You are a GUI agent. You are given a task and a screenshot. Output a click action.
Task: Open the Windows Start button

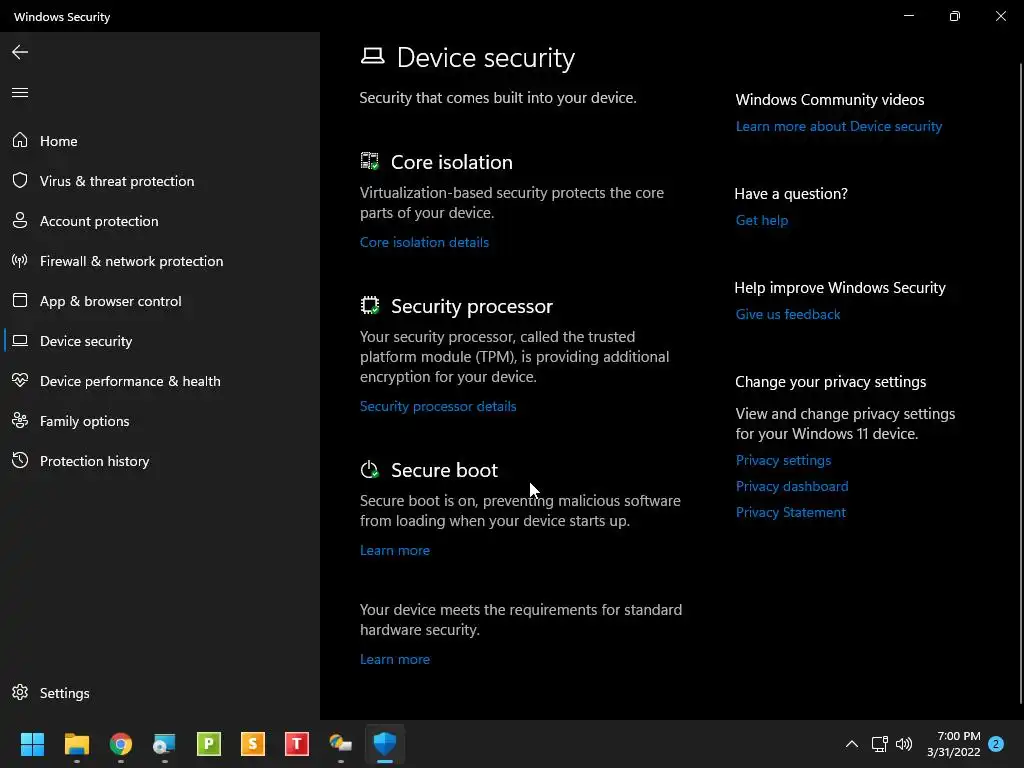[32, 743]
